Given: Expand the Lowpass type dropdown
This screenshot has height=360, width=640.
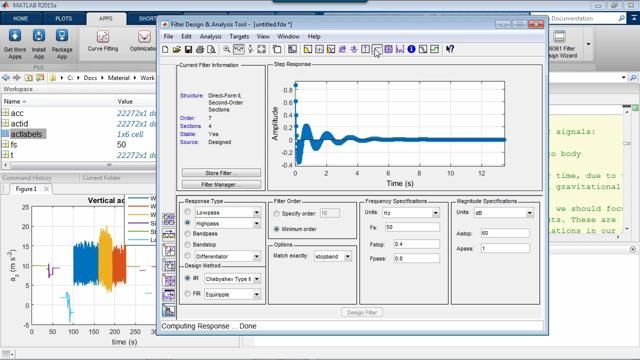Looking at the screenshot, I should point(256,213).
